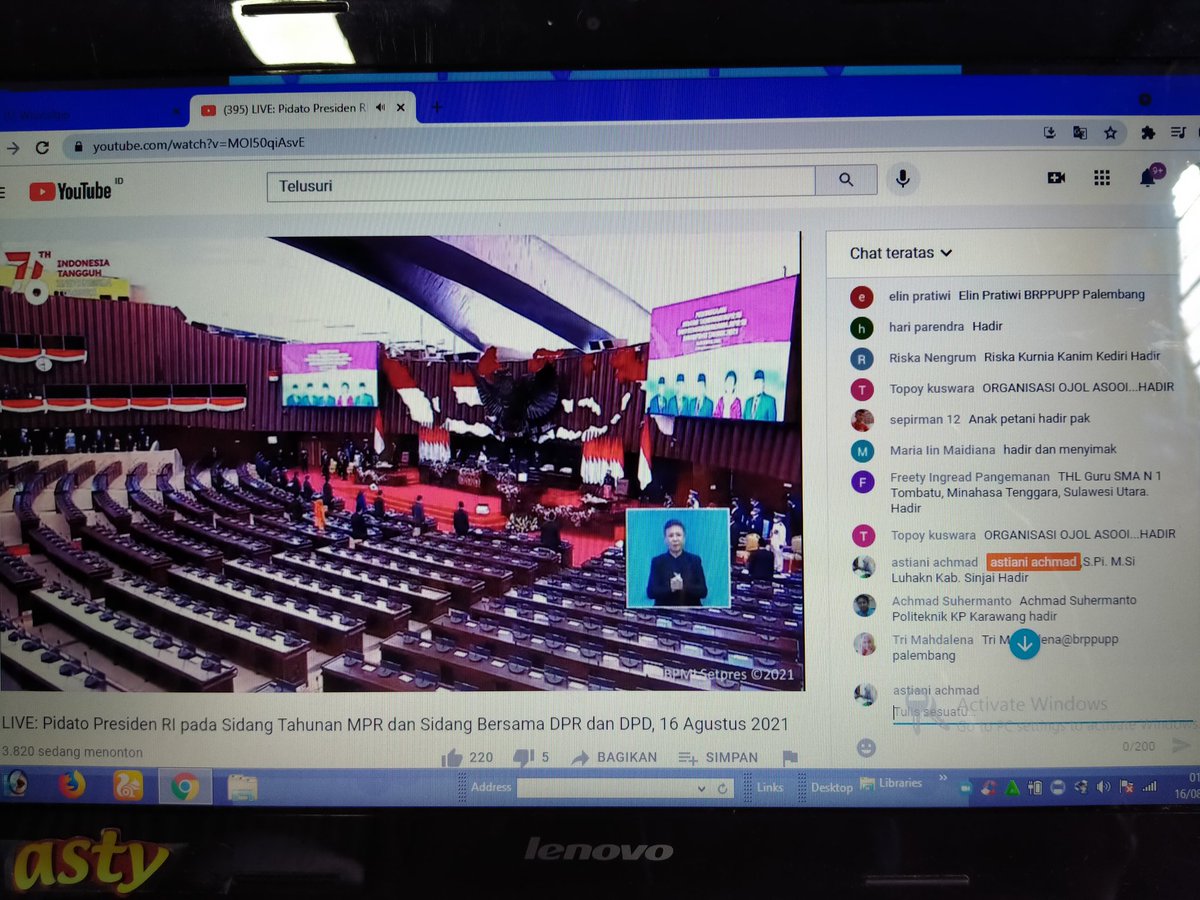
Task: Open Chrome from the taskbar
Action: tap(184, 787)
